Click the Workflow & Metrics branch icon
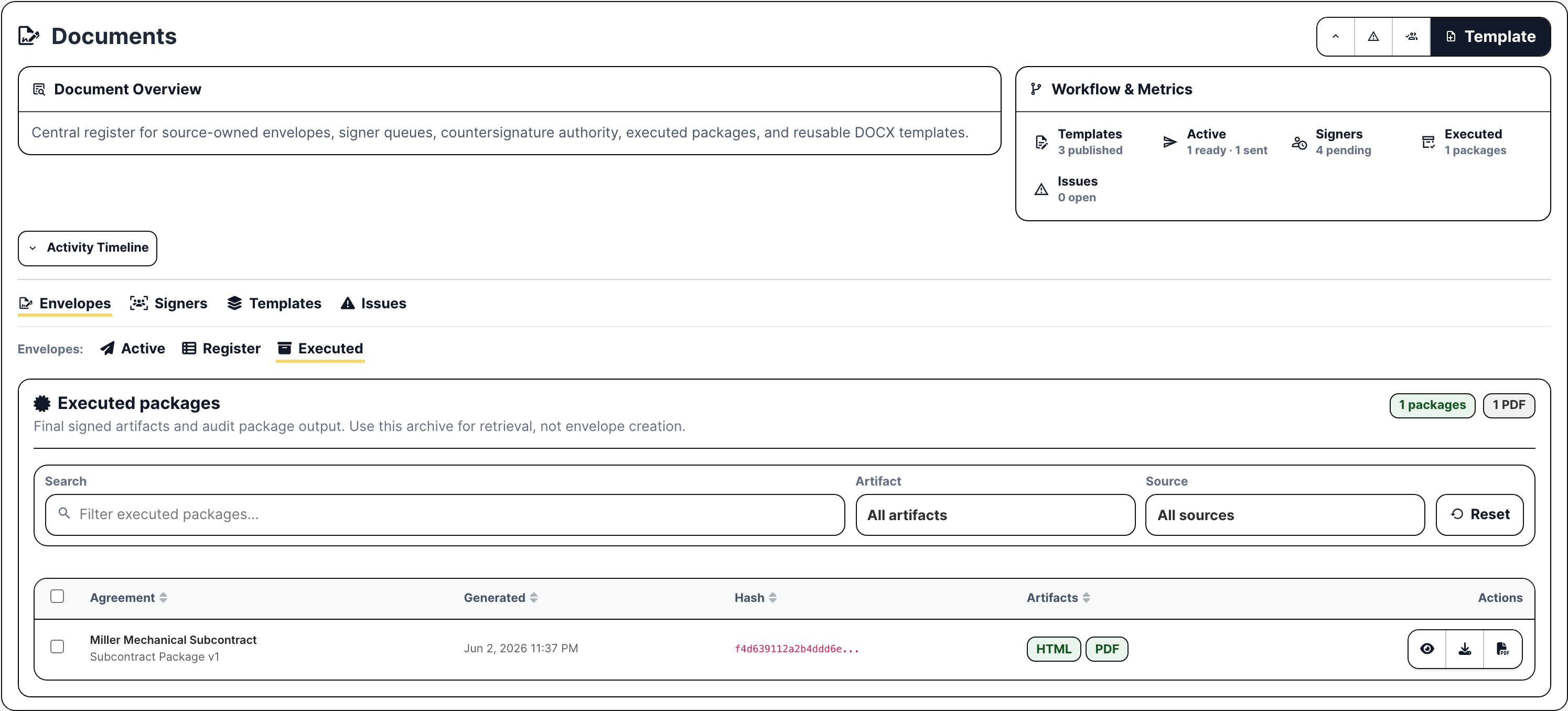1568x711 pixels. (x=1036, y=90)
